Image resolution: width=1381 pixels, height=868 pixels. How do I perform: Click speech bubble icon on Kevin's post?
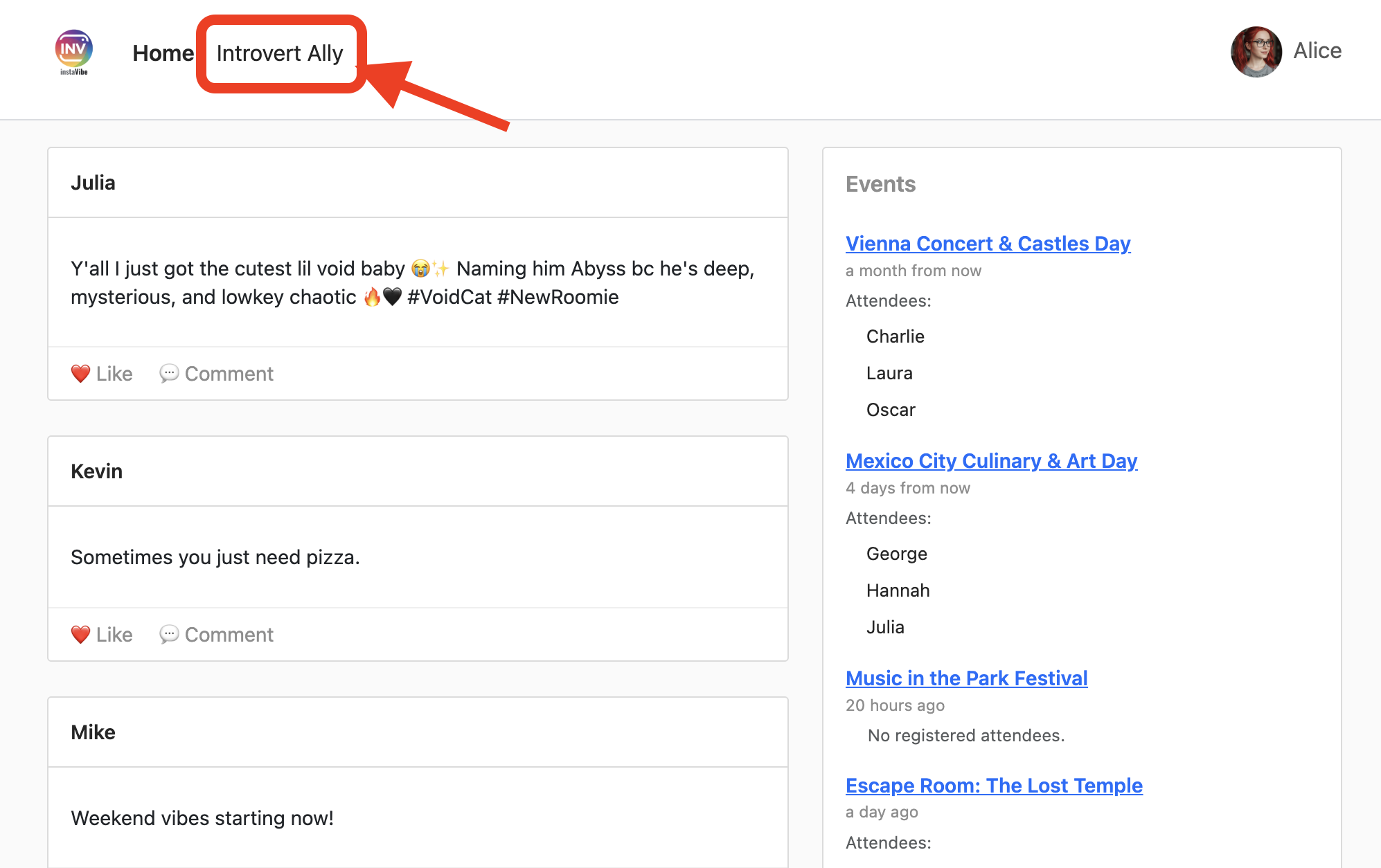169,635
